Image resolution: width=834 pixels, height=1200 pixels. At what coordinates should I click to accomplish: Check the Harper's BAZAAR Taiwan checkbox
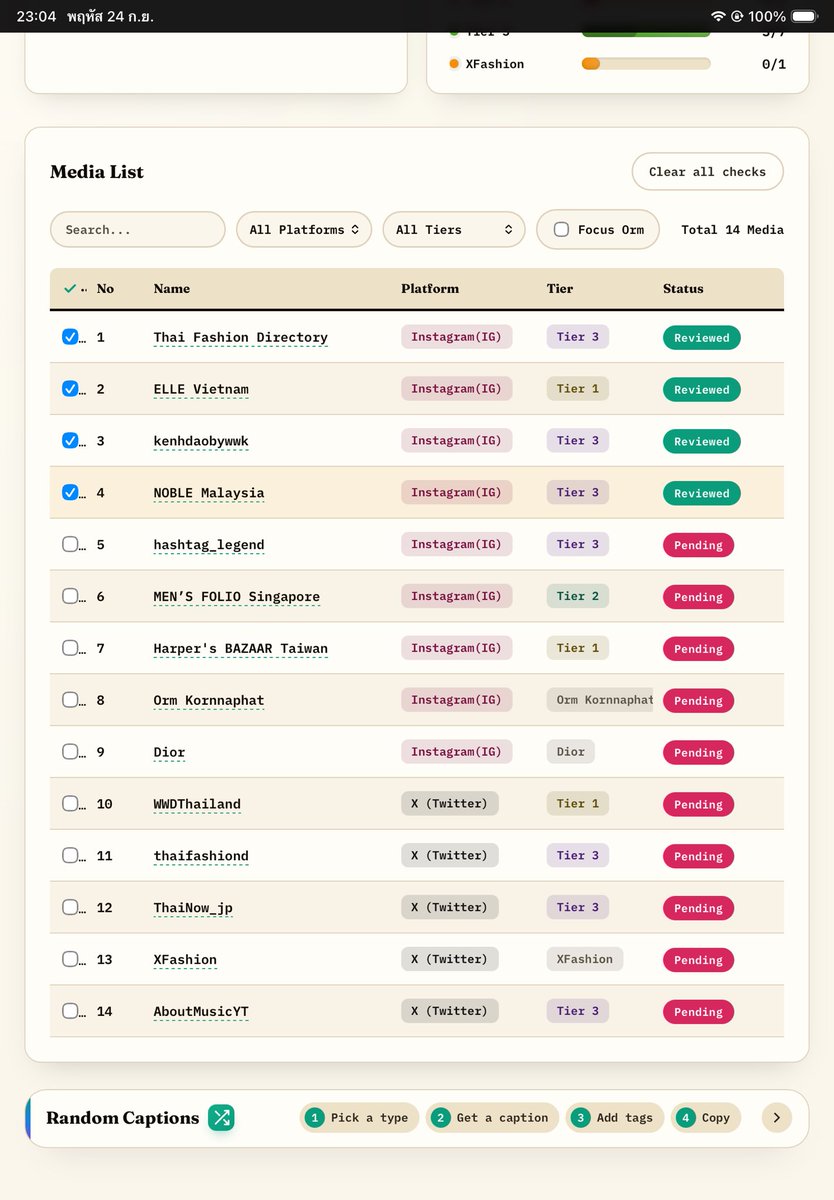pyautogui.click(x=70, y=649)
